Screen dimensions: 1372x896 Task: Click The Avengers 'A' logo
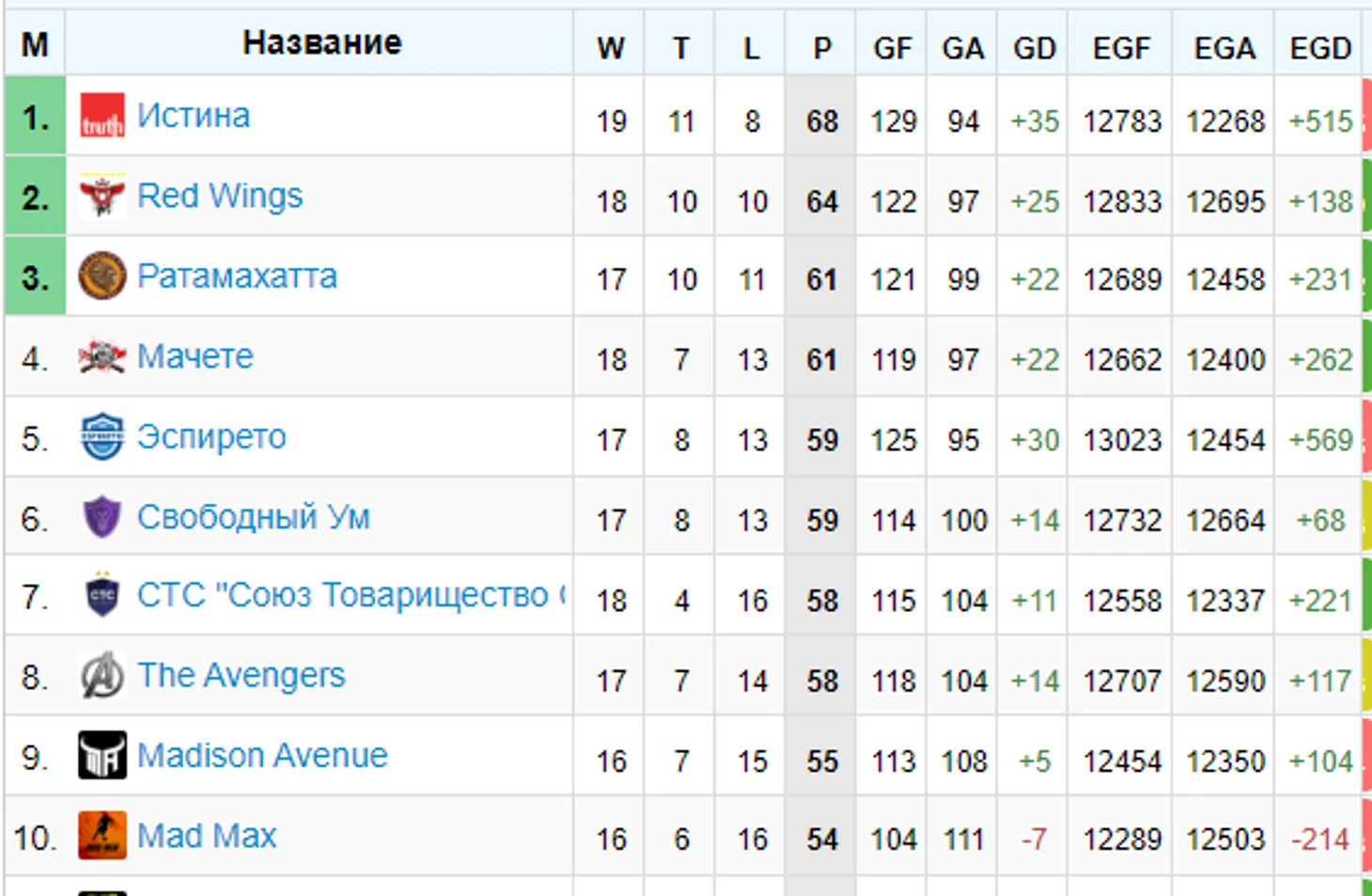[x=101, y=675]
